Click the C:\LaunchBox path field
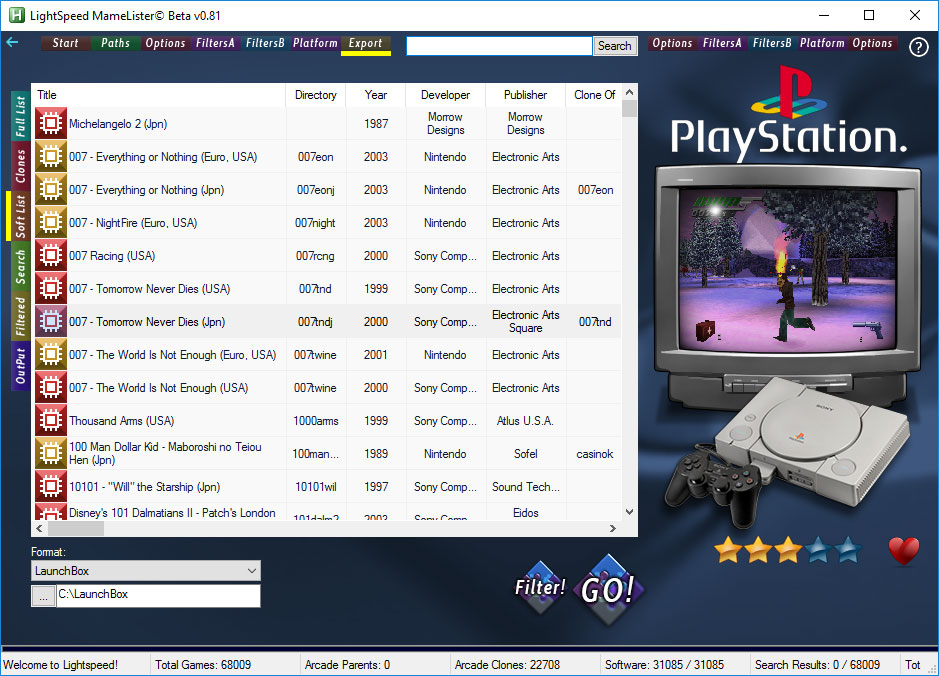This screenshot has width=939, height=676. (158, 596)
